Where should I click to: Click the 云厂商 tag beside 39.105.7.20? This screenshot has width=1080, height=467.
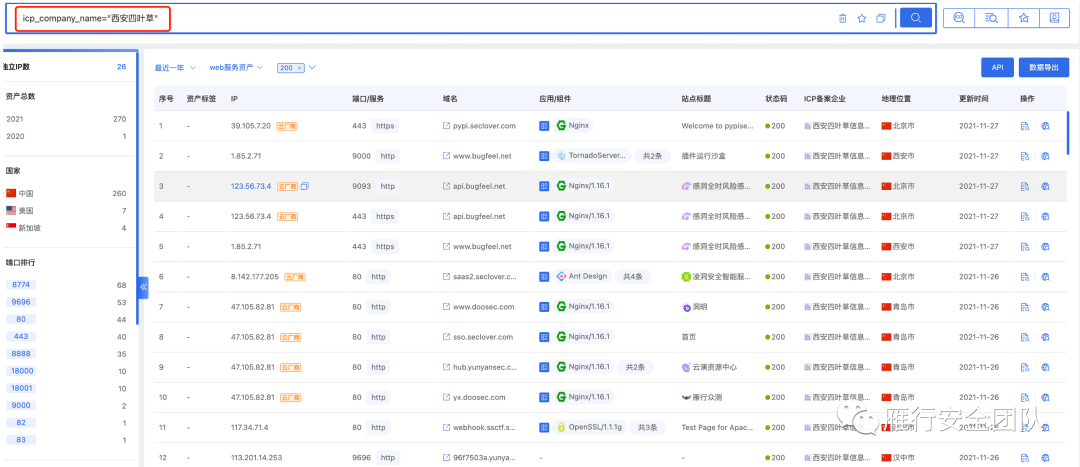(x=287, y=126)
